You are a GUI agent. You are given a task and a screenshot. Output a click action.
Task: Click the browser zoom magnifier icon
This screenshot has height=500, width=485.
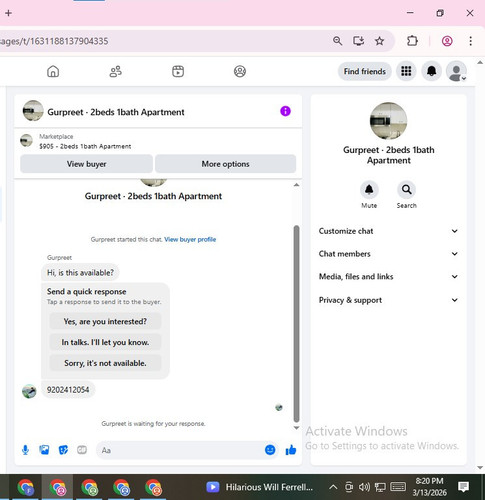337,41
